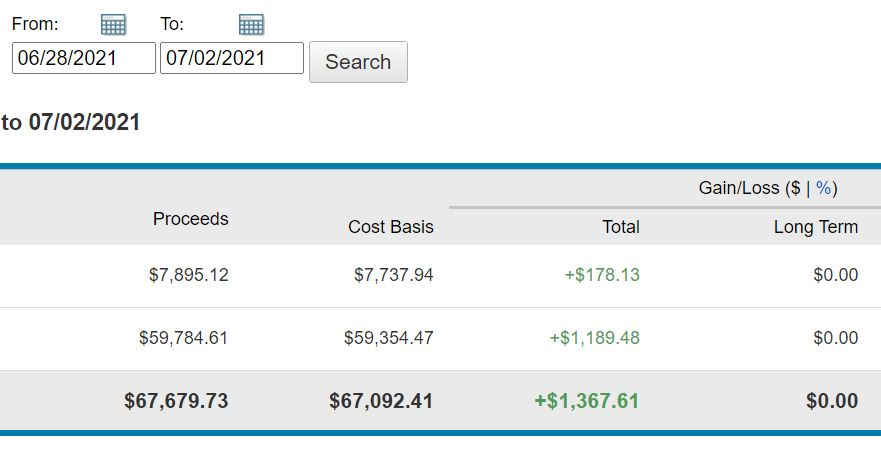Screen dimensions: 881x475
Task: Click the Long Term column header
Action: (815, 227)
